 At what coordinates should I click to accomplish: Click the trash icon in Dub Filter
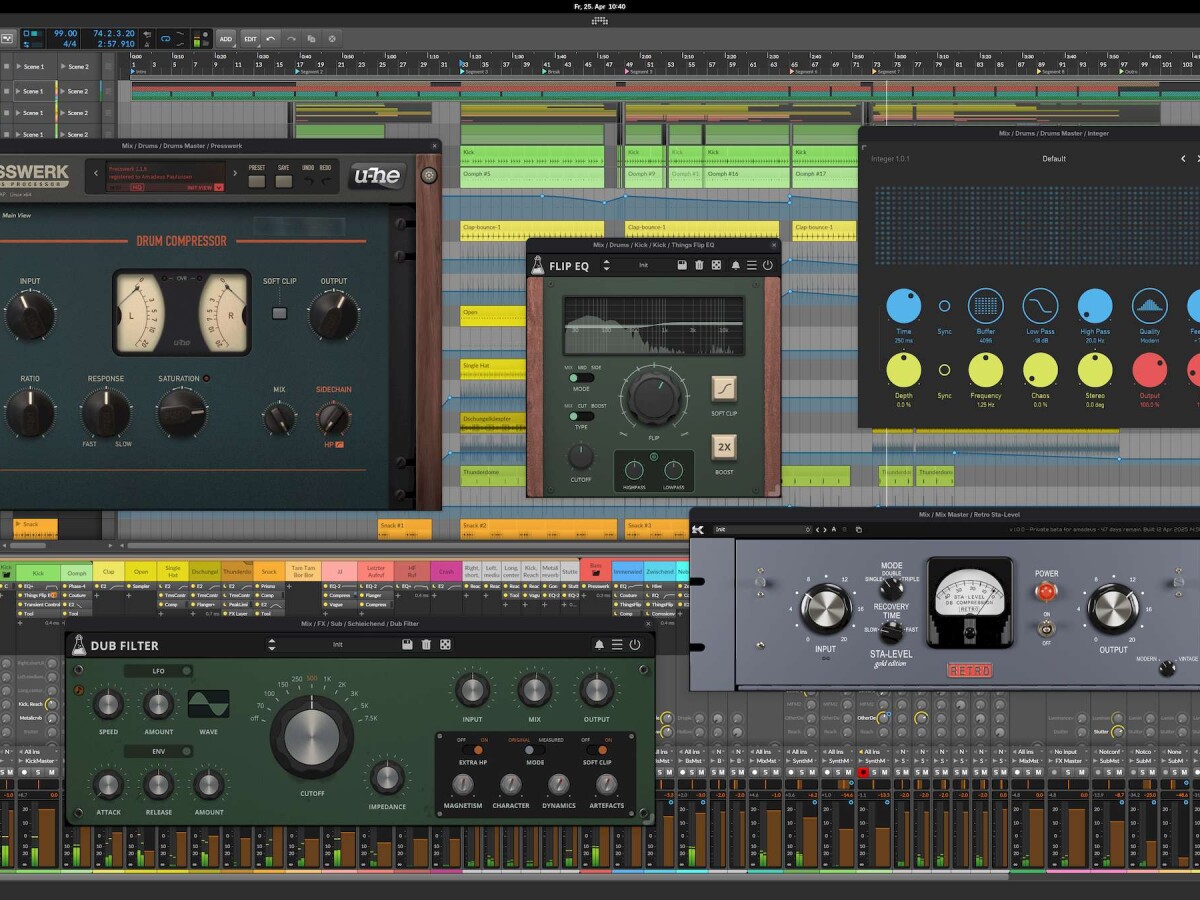426,645
